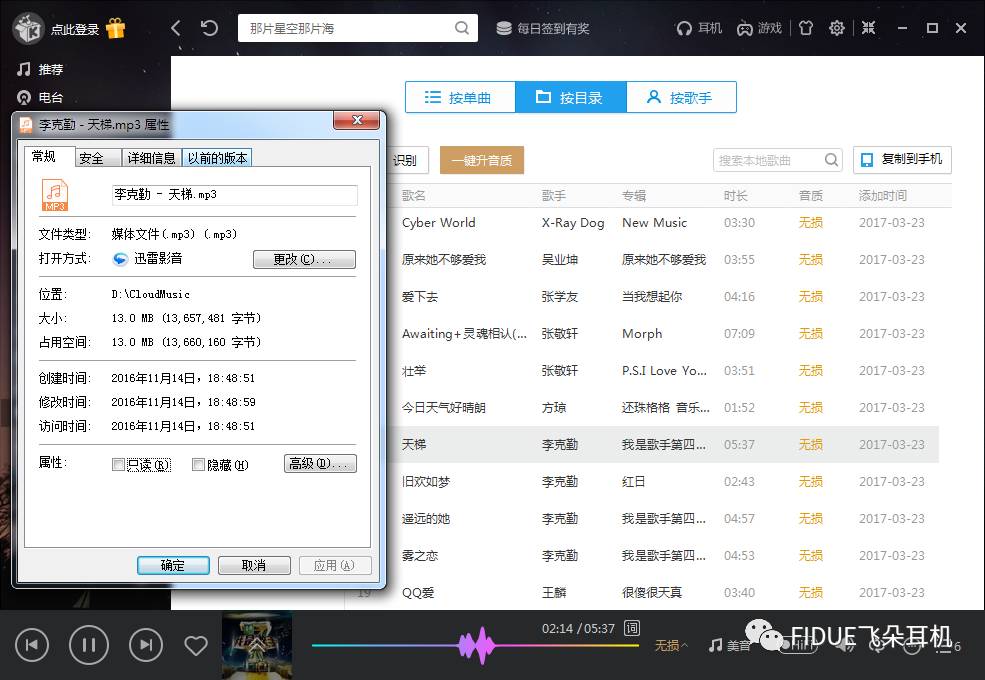Click the file name field in properties
The image size is (985, 680).
coord(235,195)
